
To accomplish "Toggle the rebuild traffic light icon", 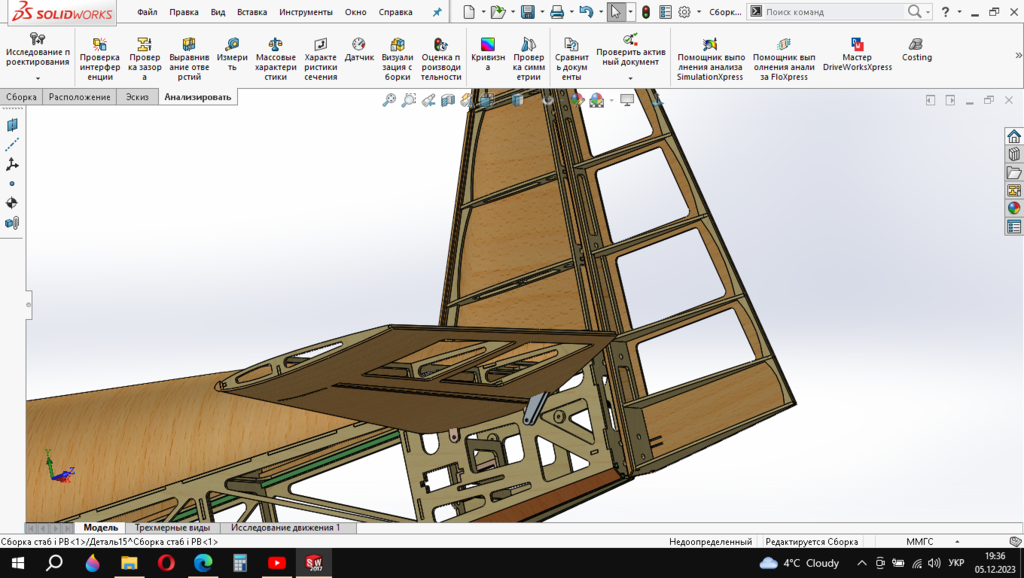I will tap(646, 12).
